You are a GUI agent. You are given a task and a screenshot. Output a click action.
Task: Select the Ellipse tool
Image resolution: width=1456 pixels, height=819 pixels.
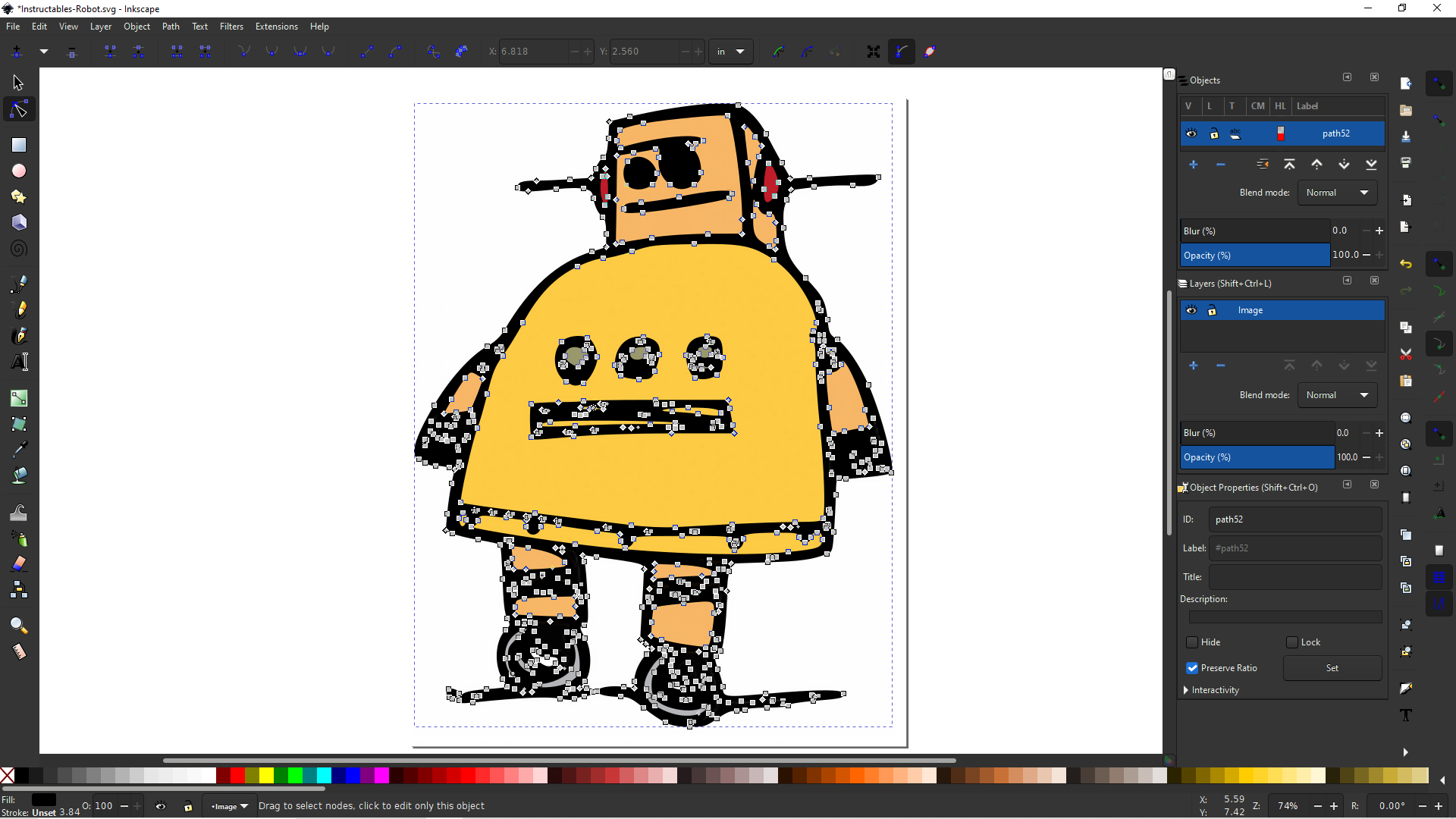(x=18, y=171)
